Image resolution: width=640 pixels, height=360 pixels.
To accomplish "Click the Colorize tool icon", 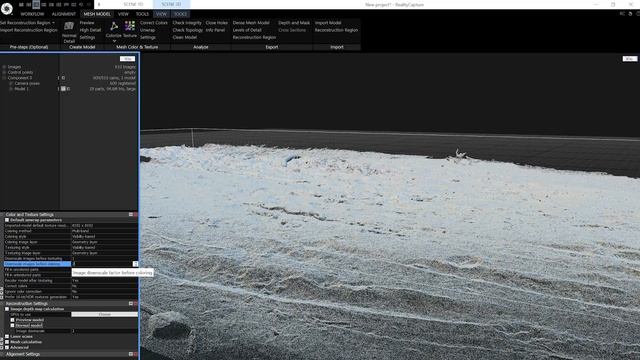I will coord(114,27).
